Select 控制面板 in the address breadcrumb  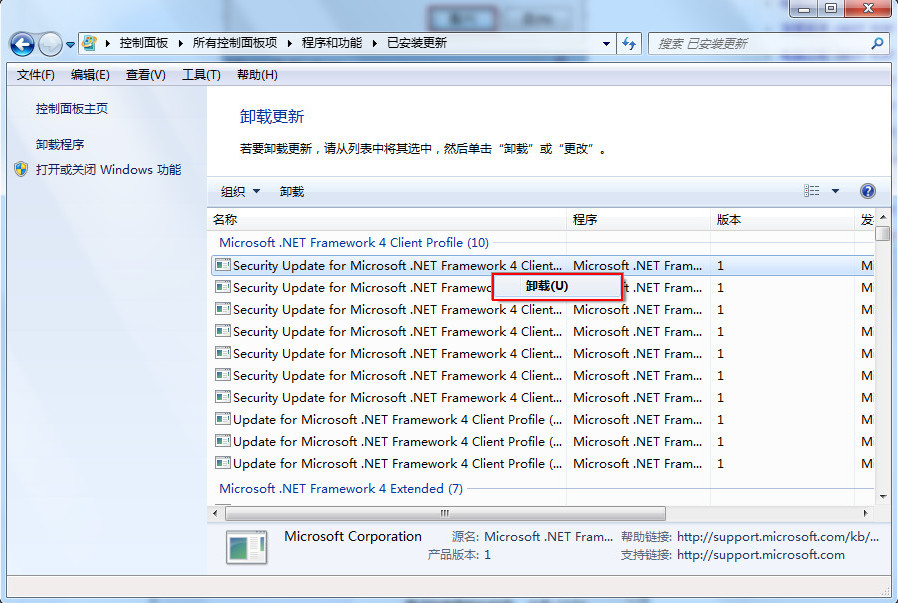click(144, 43)
